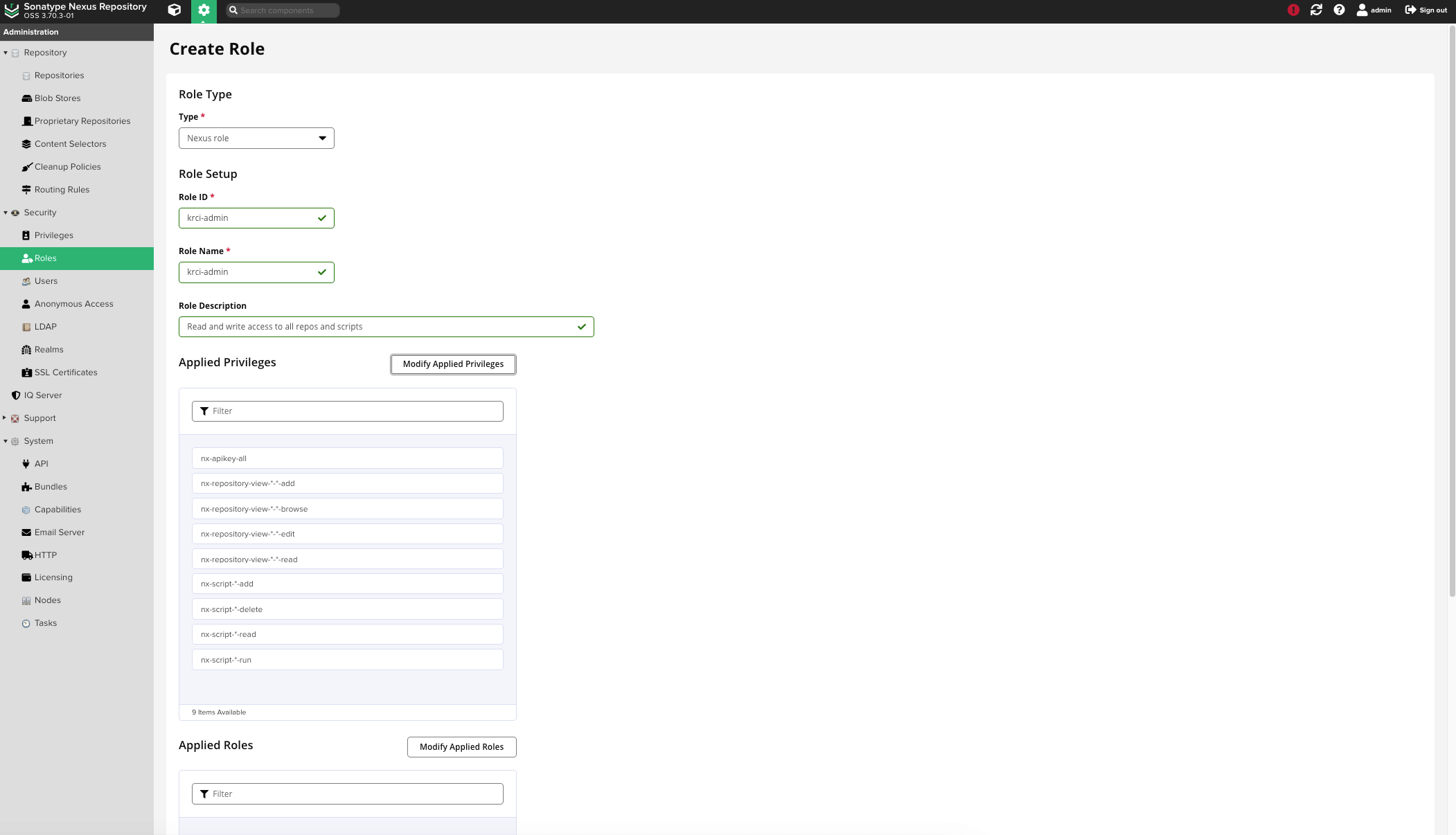Click the Role Description input field
Image resolution: width=1456 pixels, height=835 pixels.
(x=386, y=326)
